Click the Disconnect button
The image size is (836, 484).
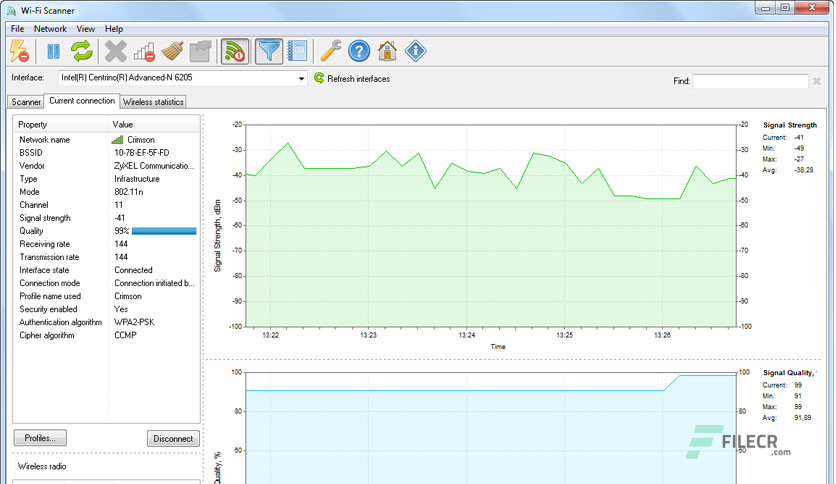(x=173, y=439)
